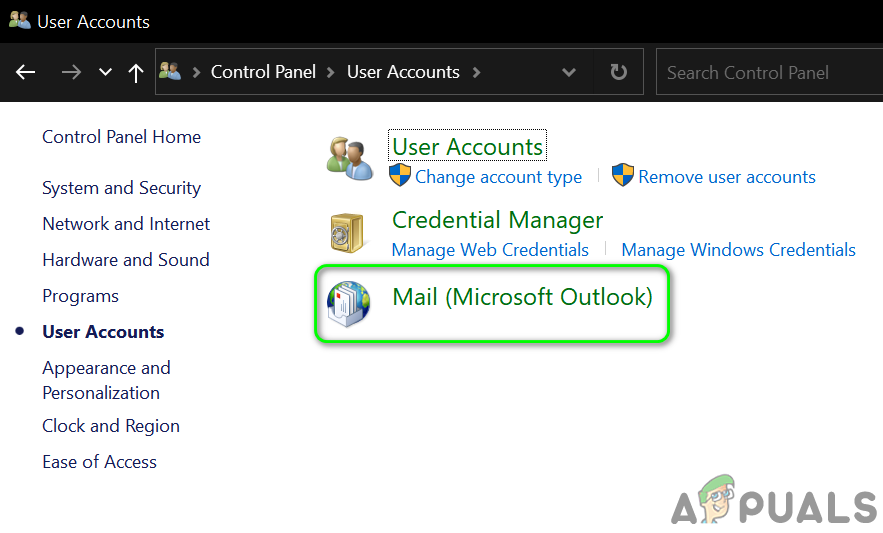Open the recent locations dropdown arrow
Viewport: 883px width, 533px height.
tap(105, 72)
